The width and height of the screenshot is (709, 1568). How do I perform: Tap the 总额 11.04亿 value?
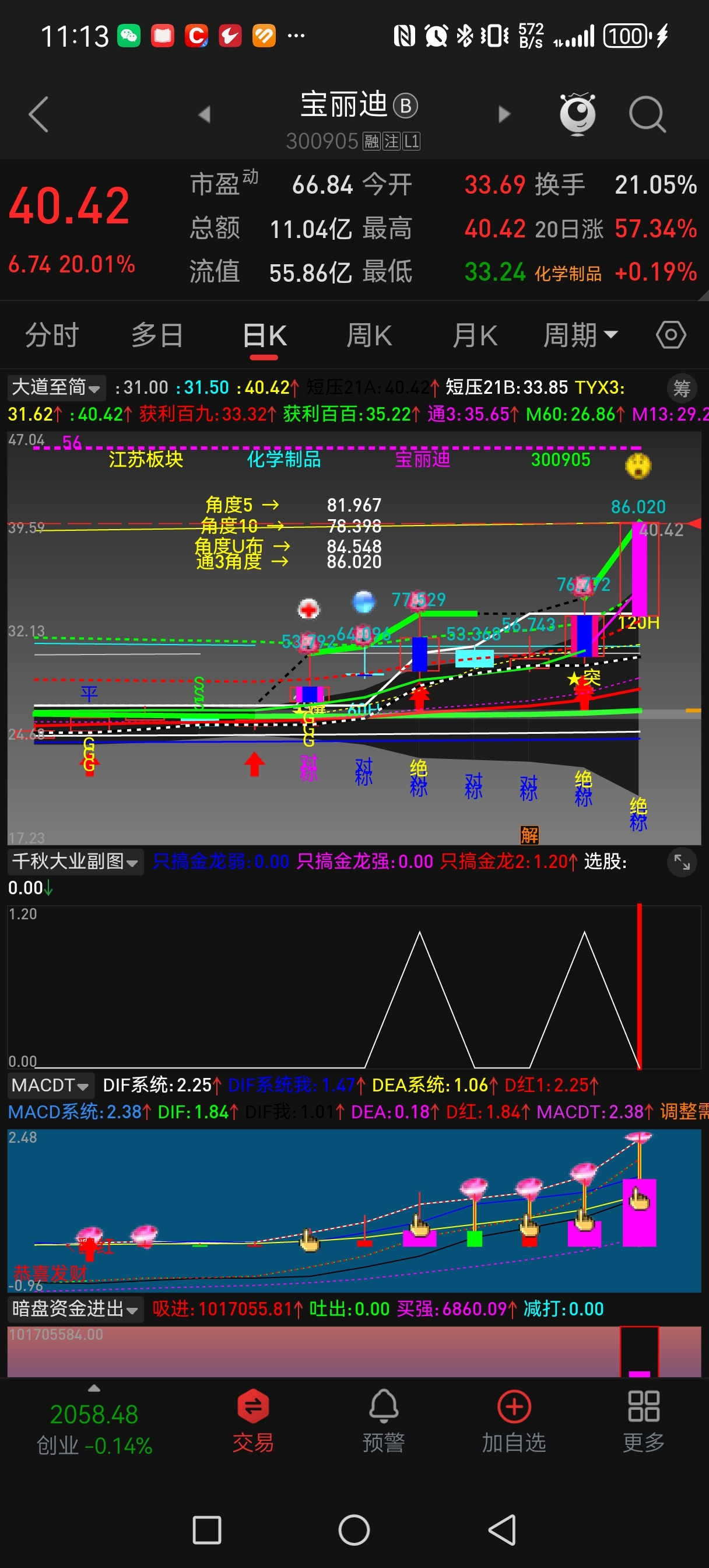(310, 229)
